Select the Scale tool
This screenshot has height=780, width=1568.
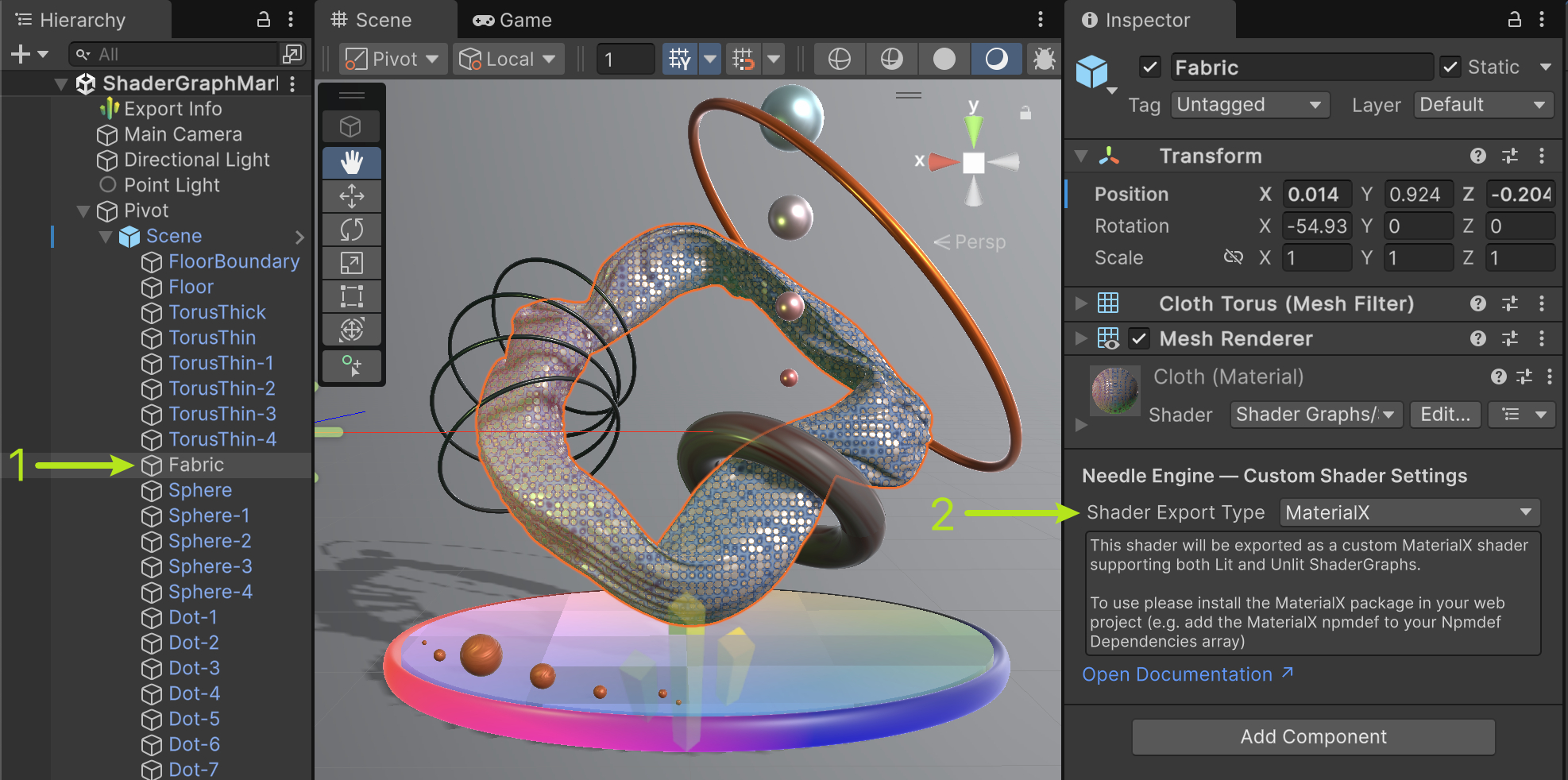click(x=351, y=263)
